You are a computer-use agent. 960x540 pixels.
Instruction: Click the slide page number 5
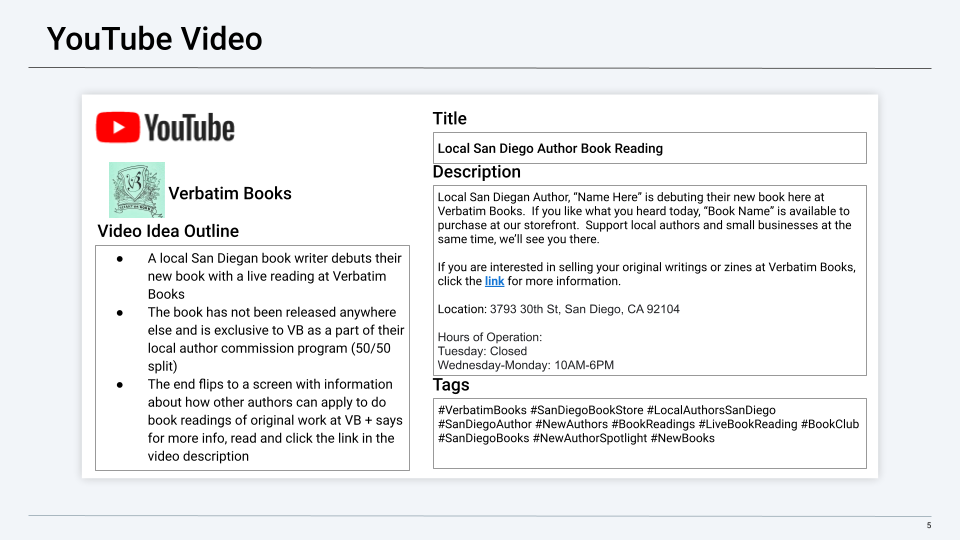tap(929, 525)
